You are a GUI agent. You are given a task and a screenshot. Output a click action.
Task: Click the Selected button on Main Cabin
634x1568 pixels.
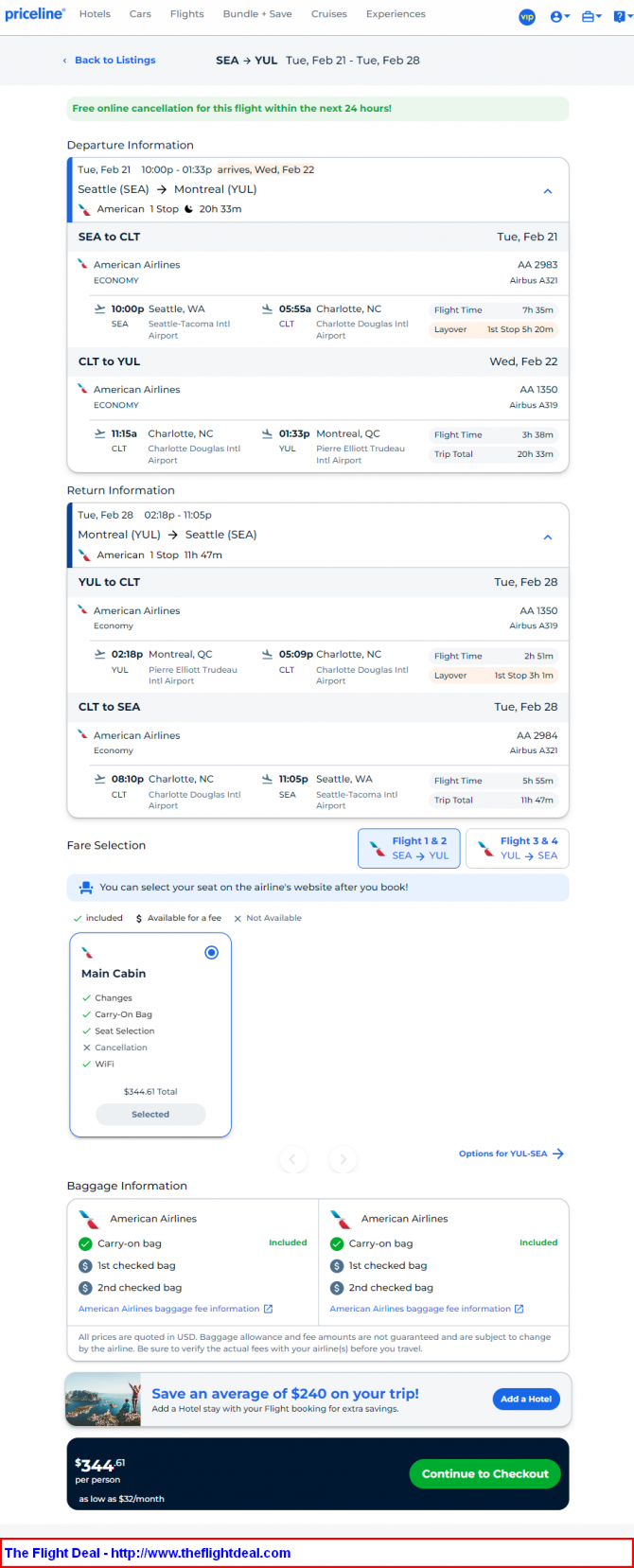[150, 1115]
